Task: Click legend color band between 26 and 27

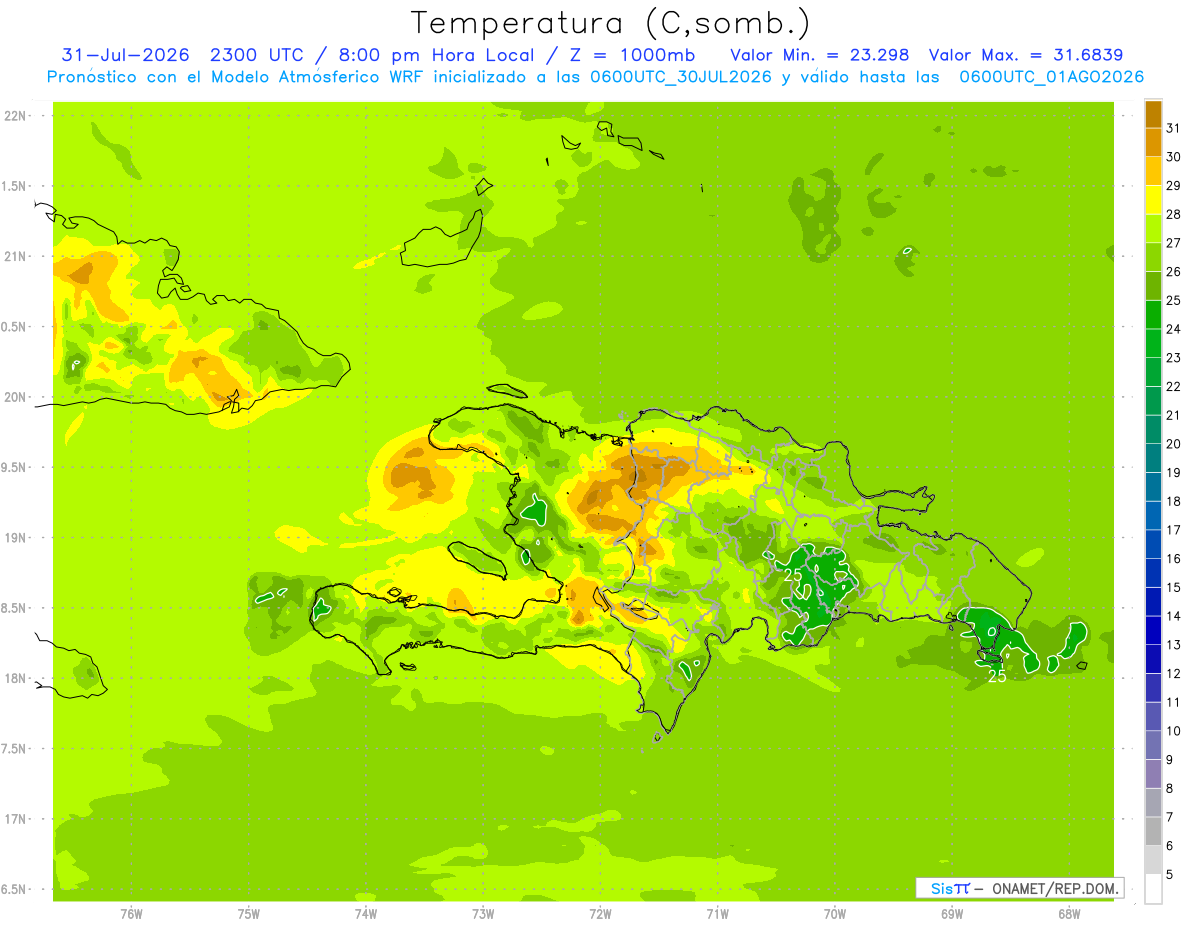Action: tap(1153, 258)
